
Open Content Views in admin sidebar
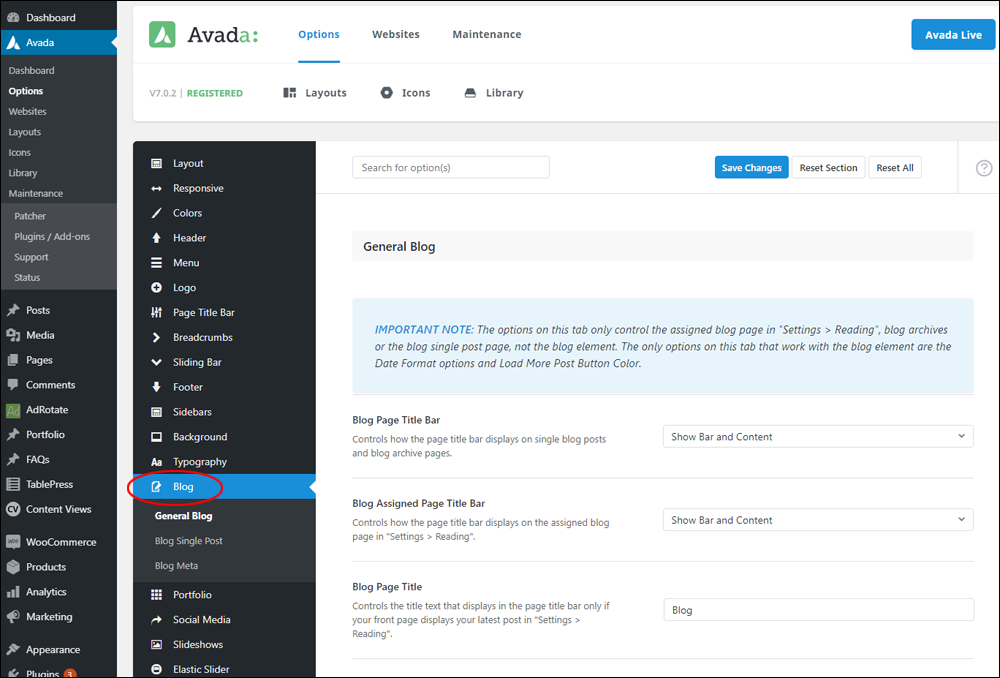click(x=59, y=509)
